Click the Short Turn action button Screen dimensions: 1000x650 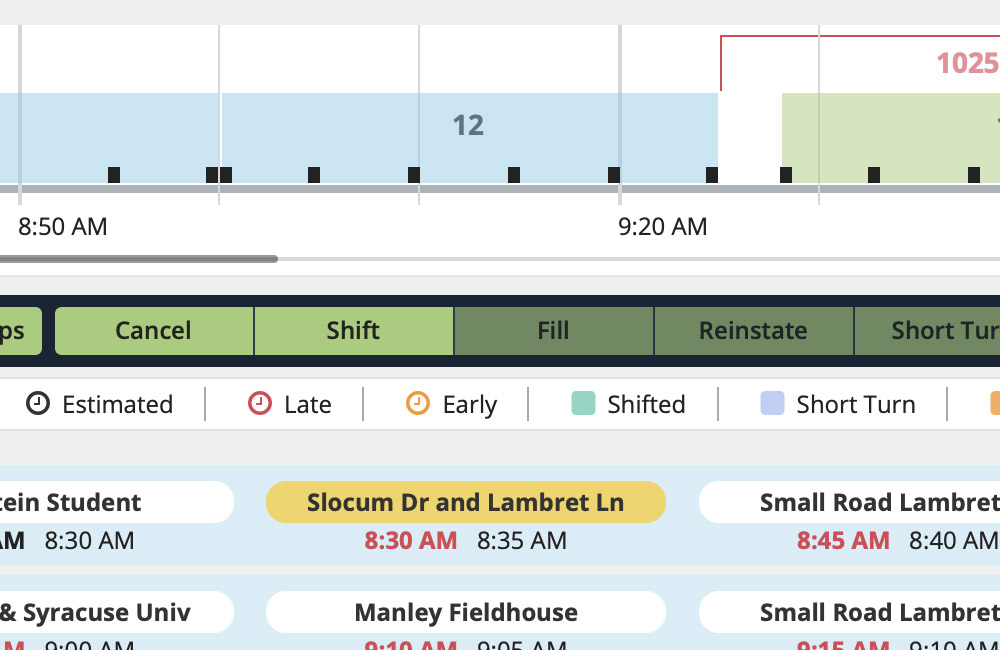click(x=928, y=331)
